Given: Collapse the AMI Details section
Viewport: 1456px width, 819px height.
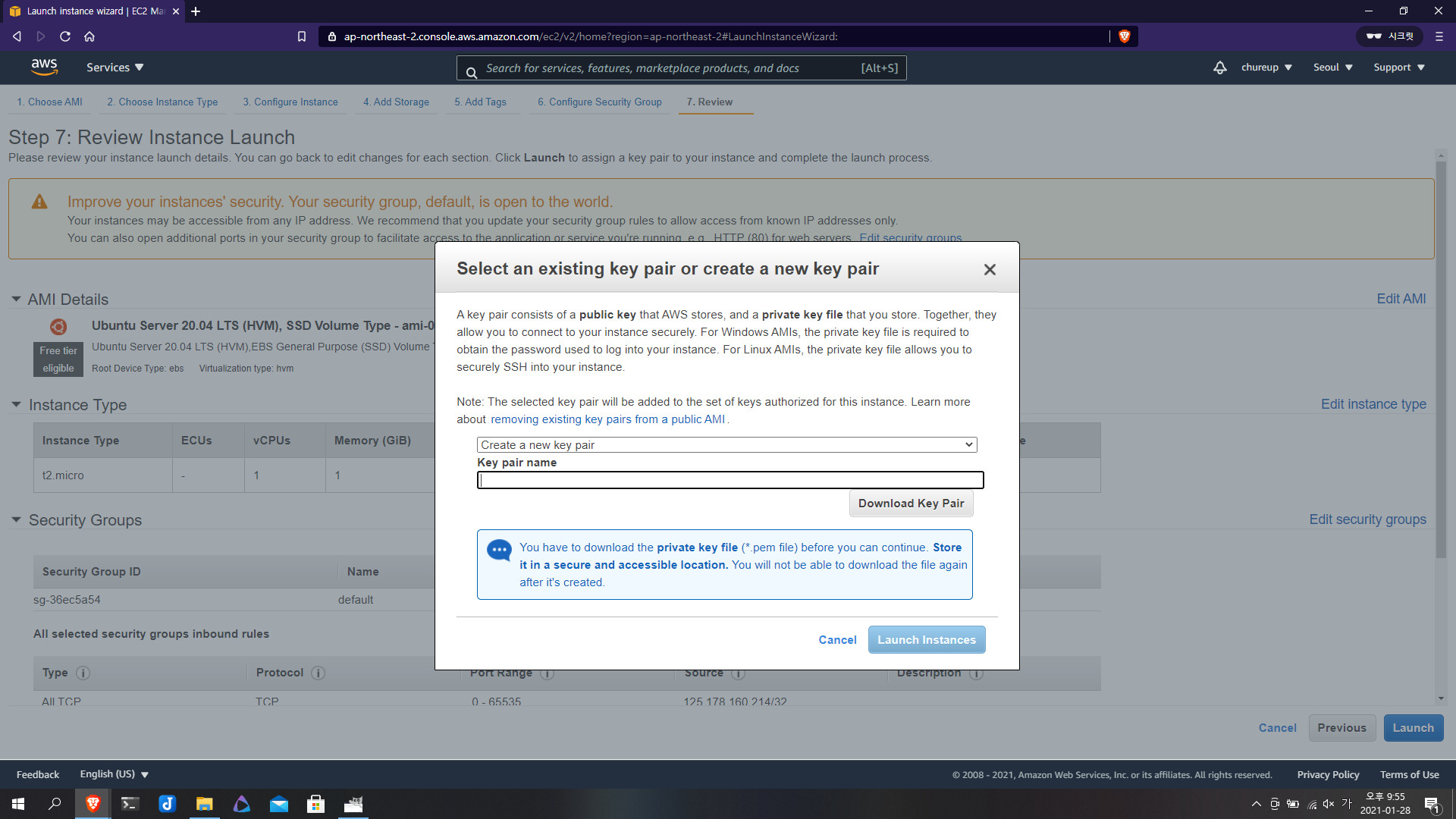Looking at the screenshot, I should coord(16,299).
